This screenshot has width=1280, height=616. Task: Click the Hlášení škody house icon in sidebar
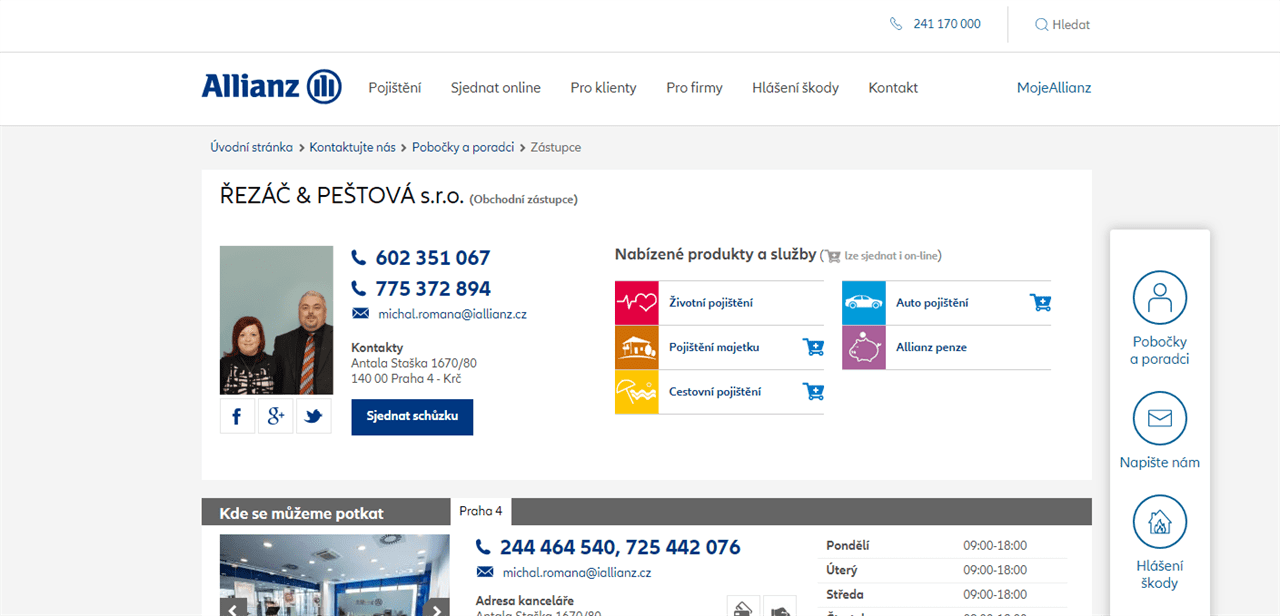[x=1160, y=522]
